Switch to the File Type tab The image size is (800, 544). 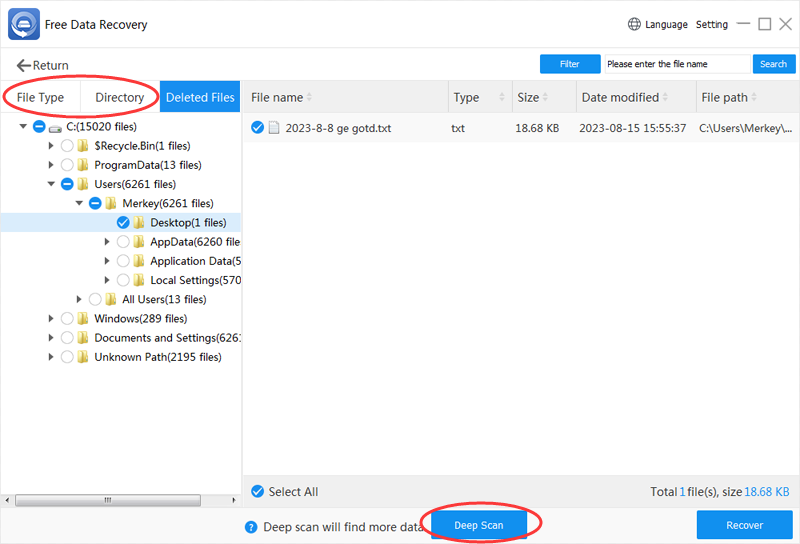click(40, 98)
